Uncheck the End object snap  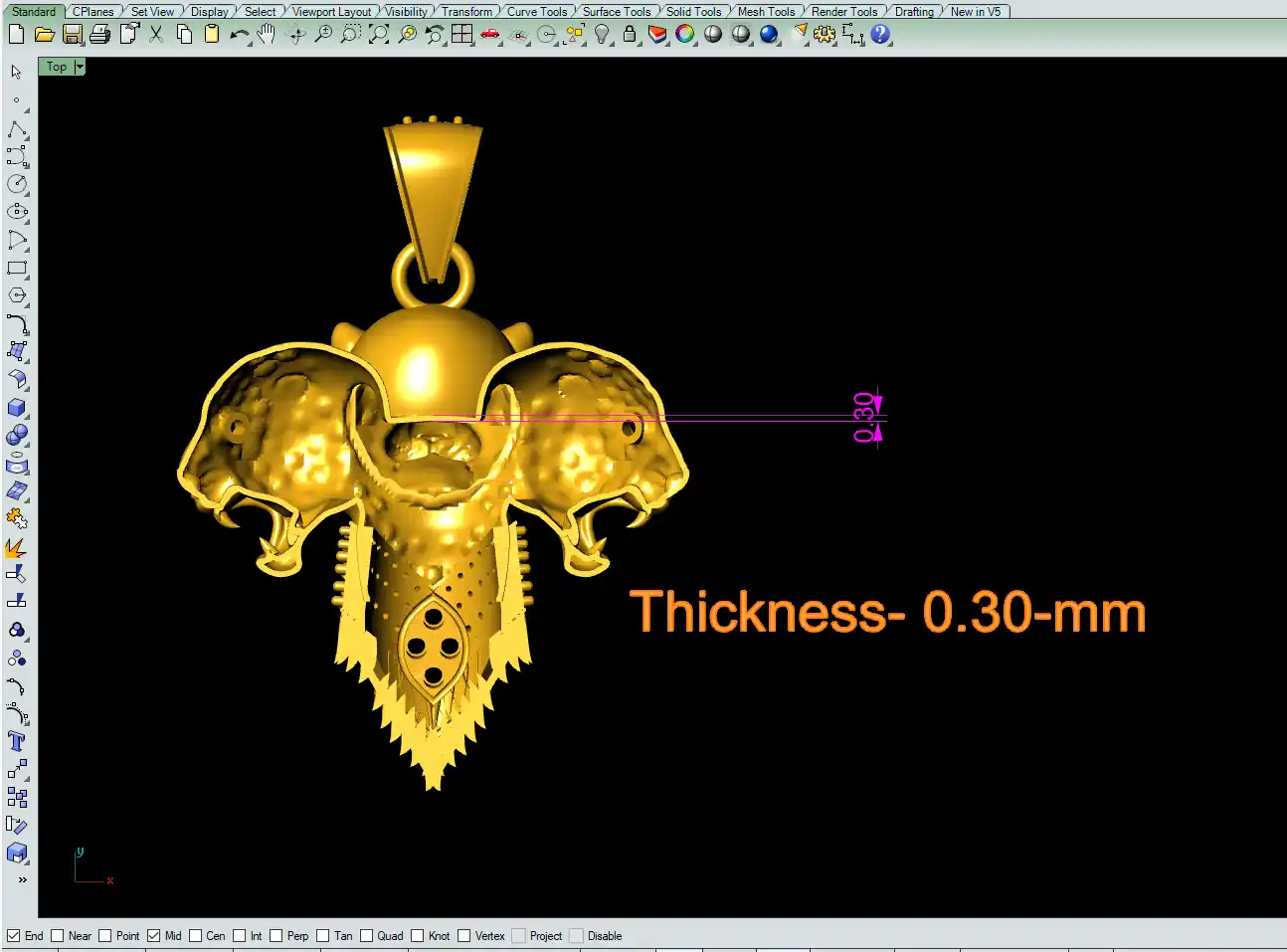14,936
